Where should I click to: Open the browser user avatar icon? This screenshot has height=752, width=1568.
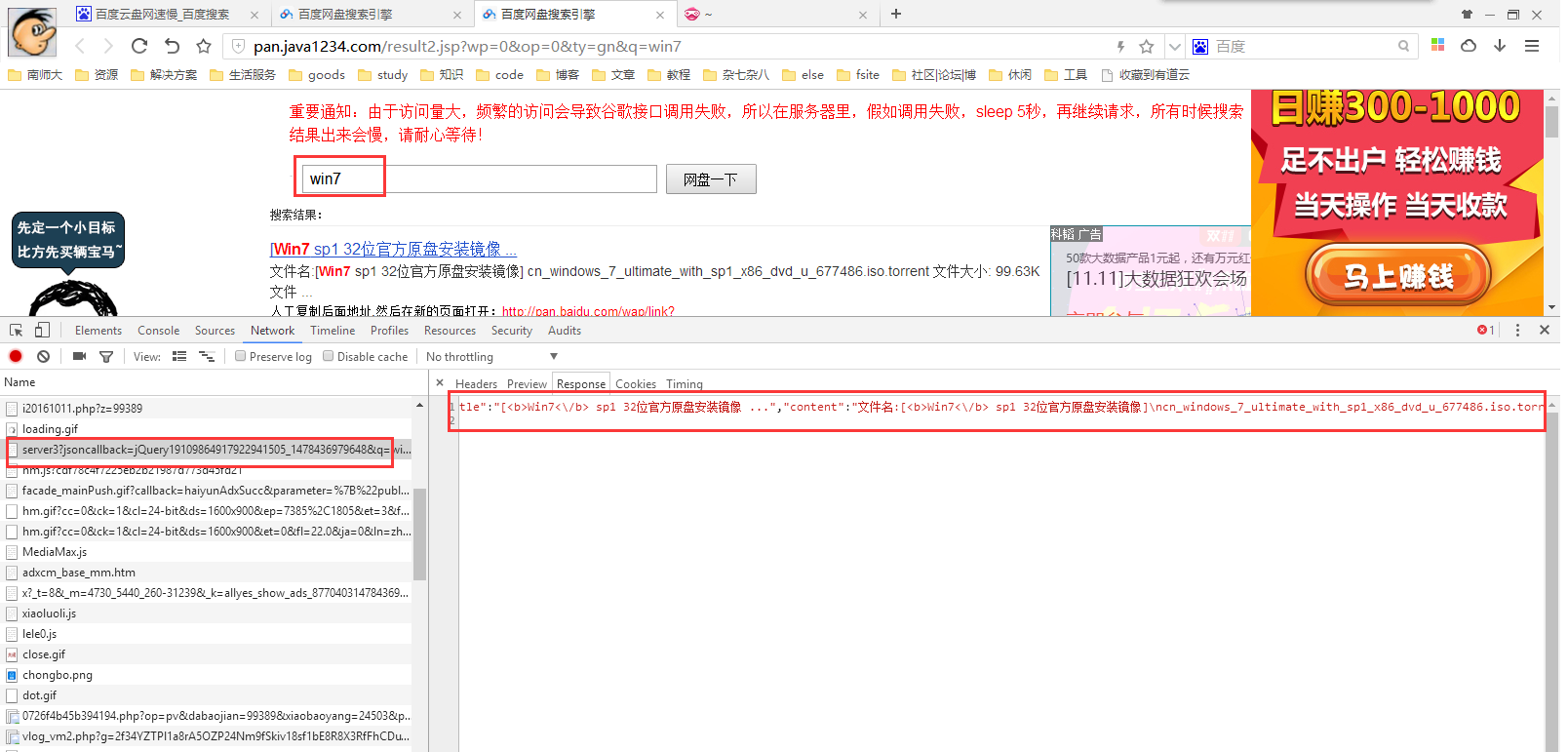[32, 31]
